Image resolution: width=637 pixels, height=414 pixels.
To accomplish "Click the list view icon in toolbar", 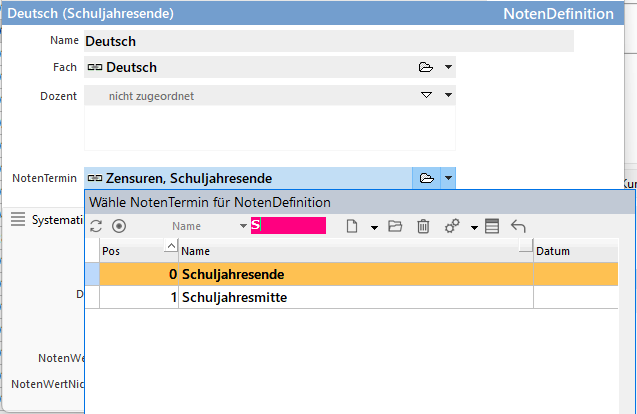I will pyautogui.click(x=491, y=226).
